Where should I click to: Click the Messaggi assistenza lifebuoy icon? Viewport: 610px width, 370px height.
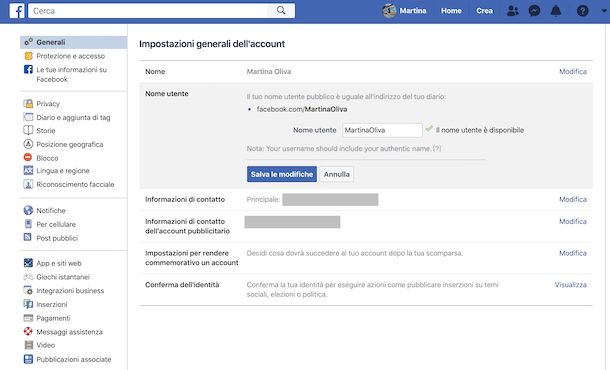click(x=28, y=331)
